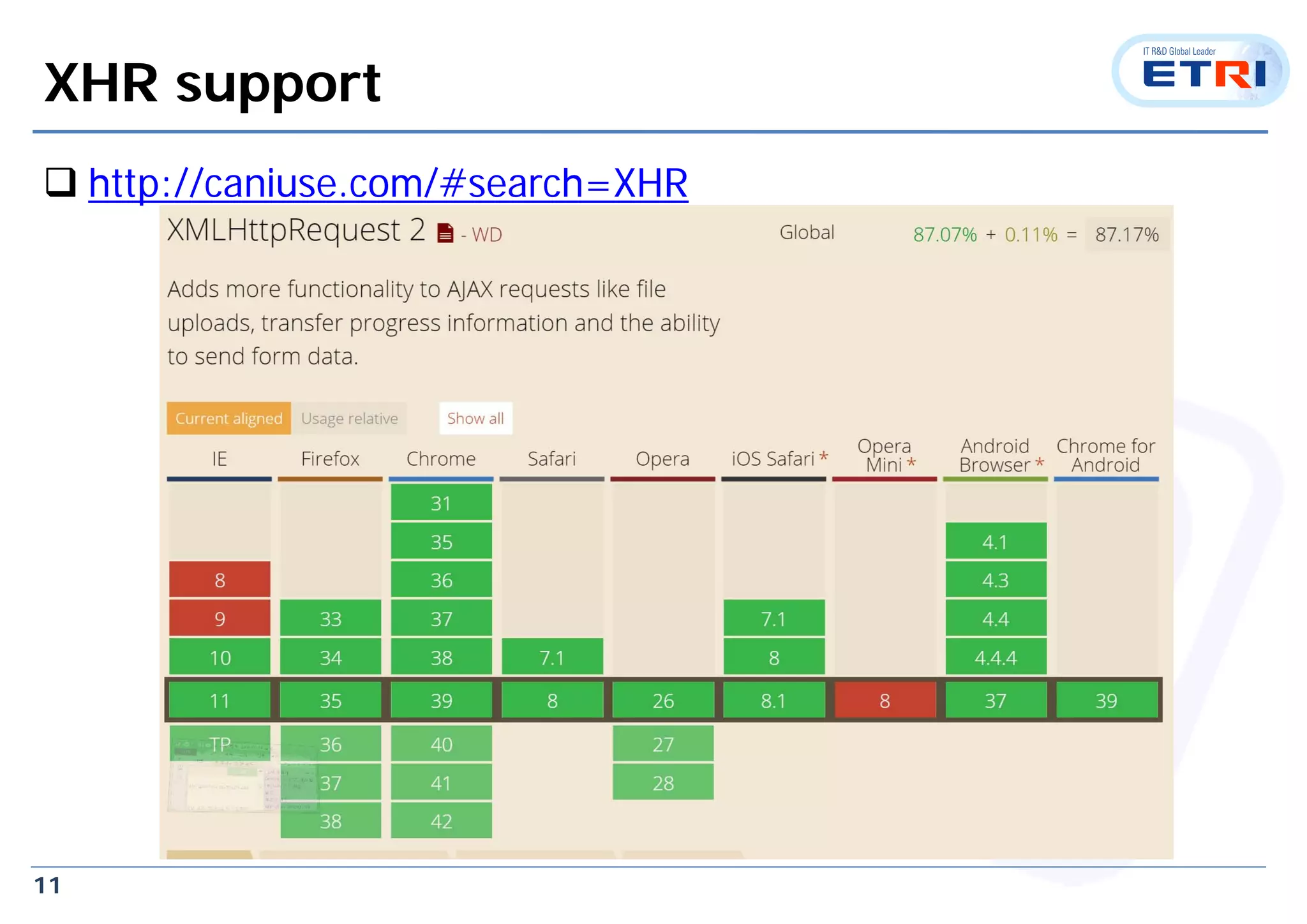
Task: Click the XMLHttpRequest 2 feature title
Action: coord(296,230)
